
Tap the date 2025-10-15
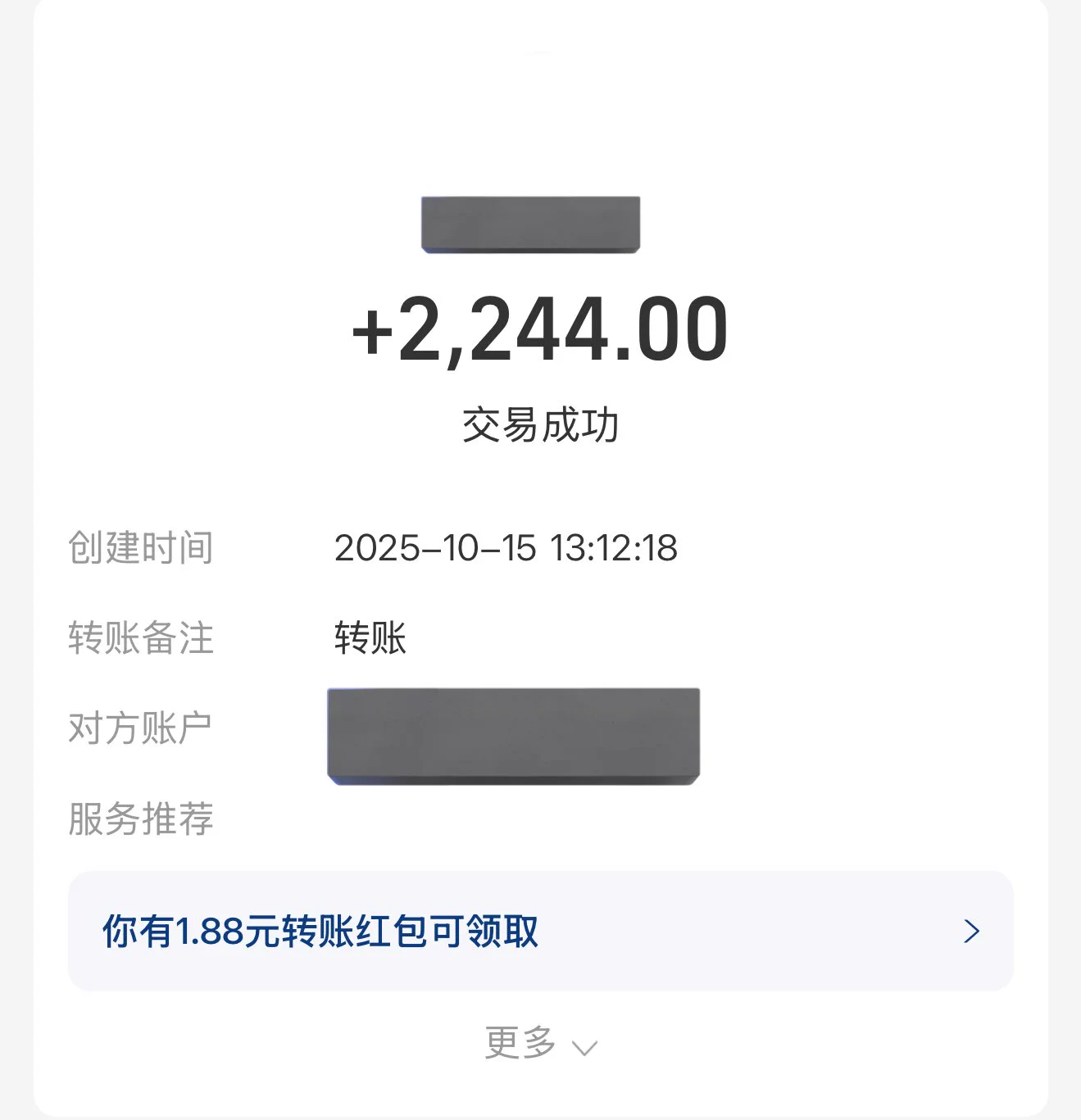pyautogui.click(x=434, y=548)
